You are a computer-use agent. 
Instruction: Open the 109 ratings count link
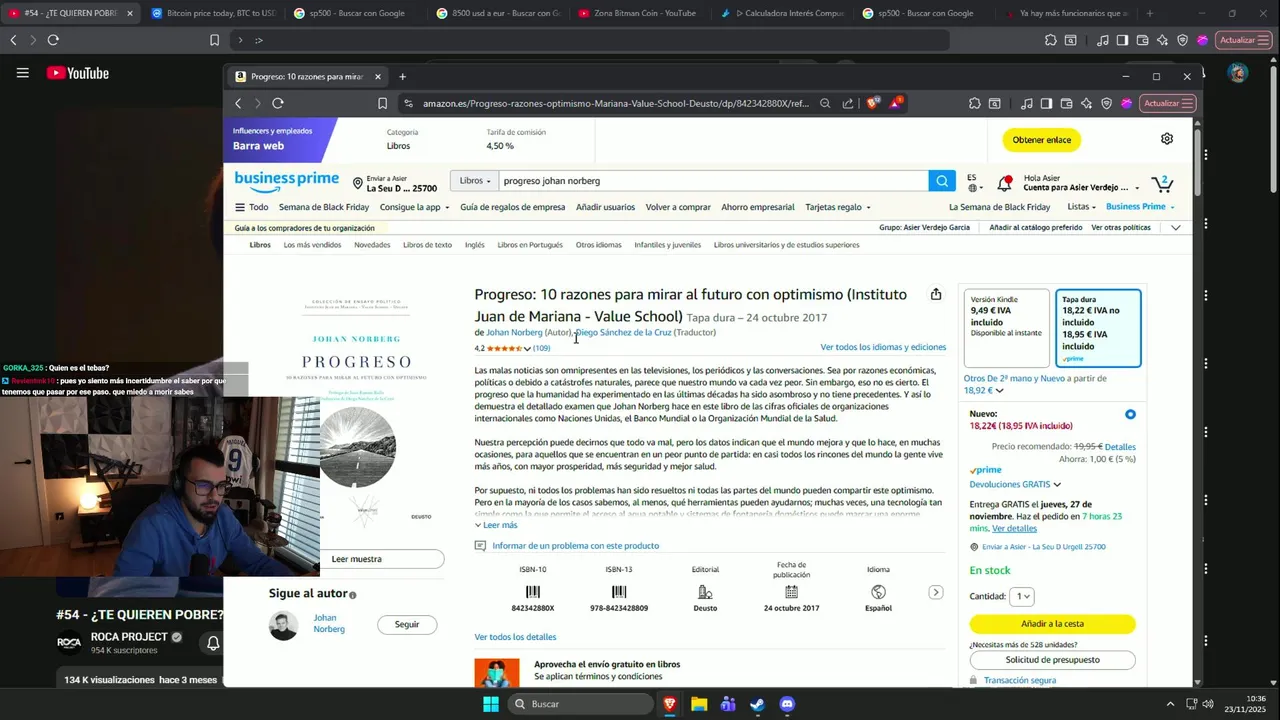coord(541,348)
